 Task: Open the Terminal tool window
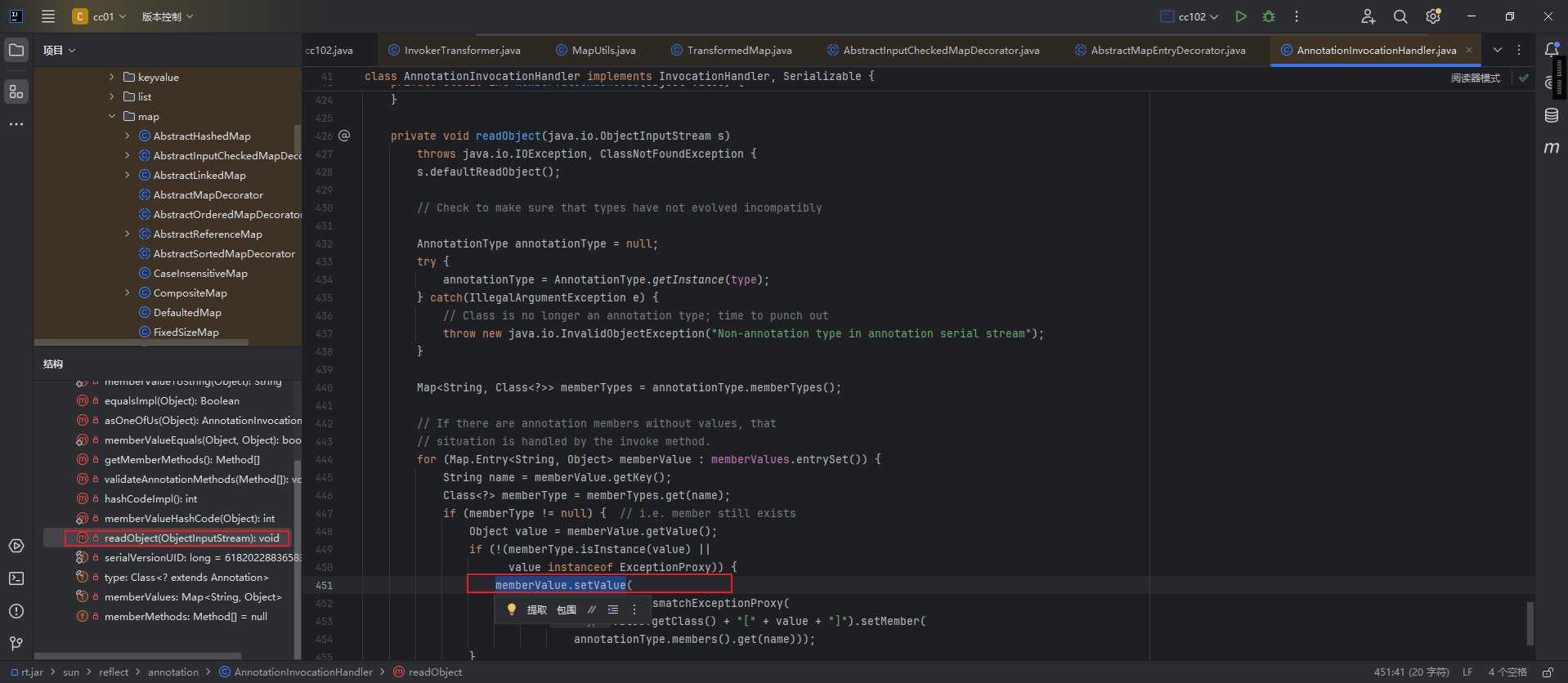(16, 578)
